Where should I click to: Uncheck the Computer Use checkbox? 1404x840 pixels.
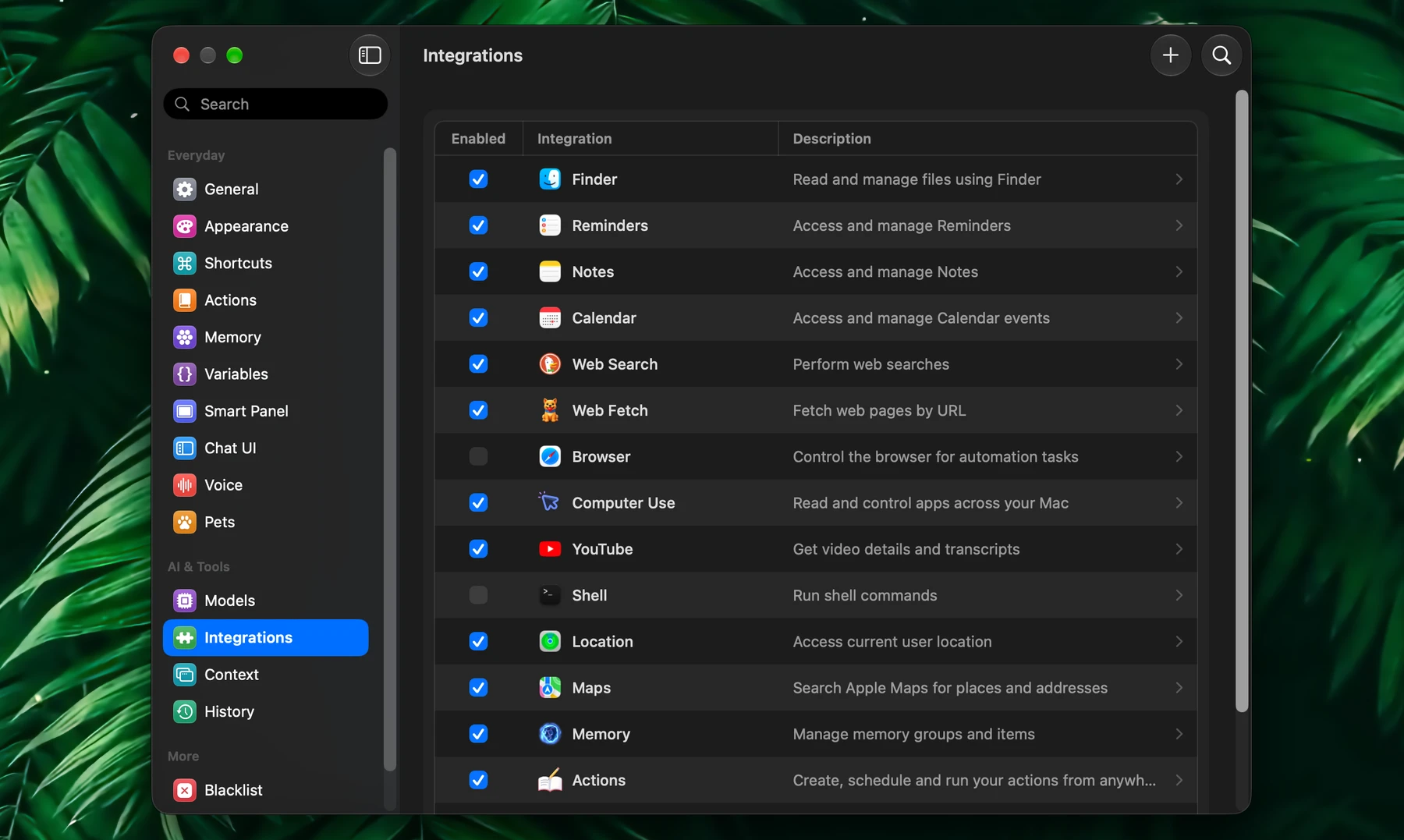[x=478, y=503]
